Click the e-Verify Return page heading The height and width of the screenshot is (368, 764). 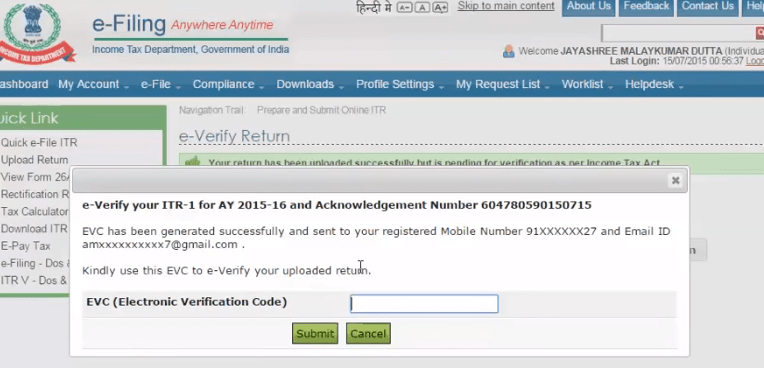coord(234,136)
